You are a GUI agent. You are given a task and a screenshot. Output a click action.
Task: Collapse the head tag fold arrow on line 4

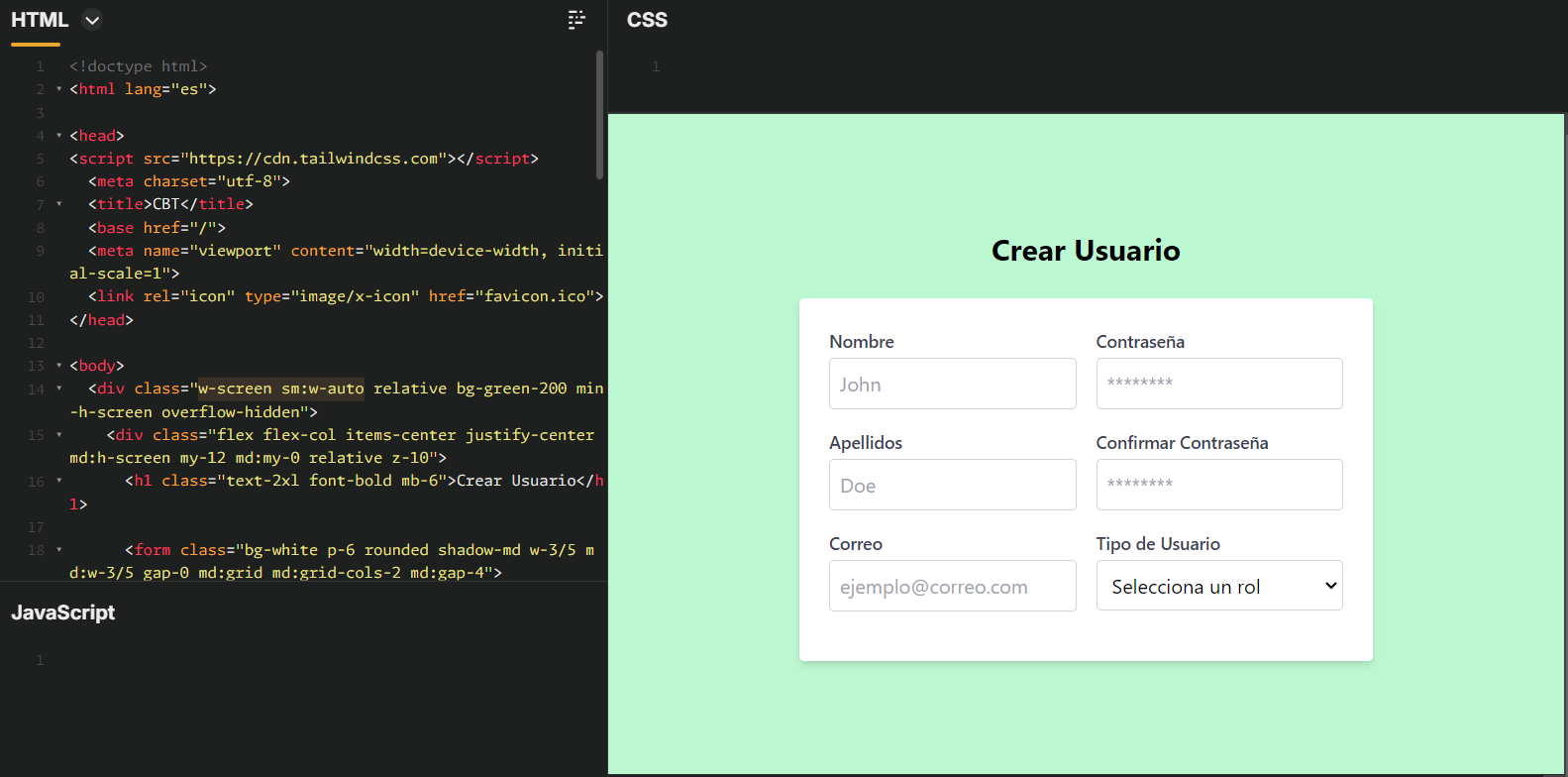(x=59, y=136)
